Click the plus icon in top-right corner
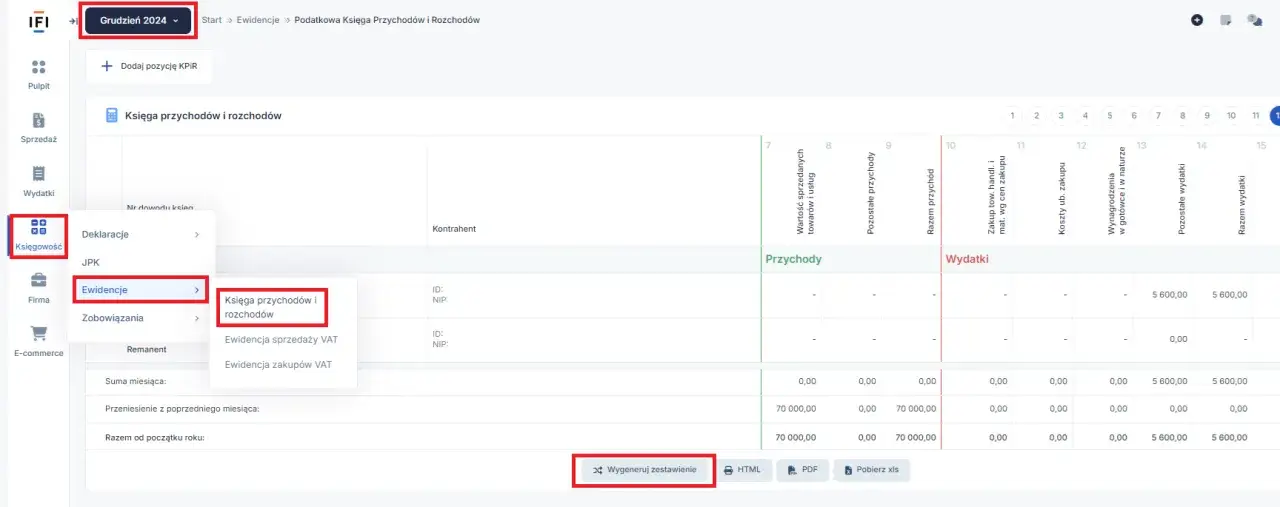 tap(1197, 20)
